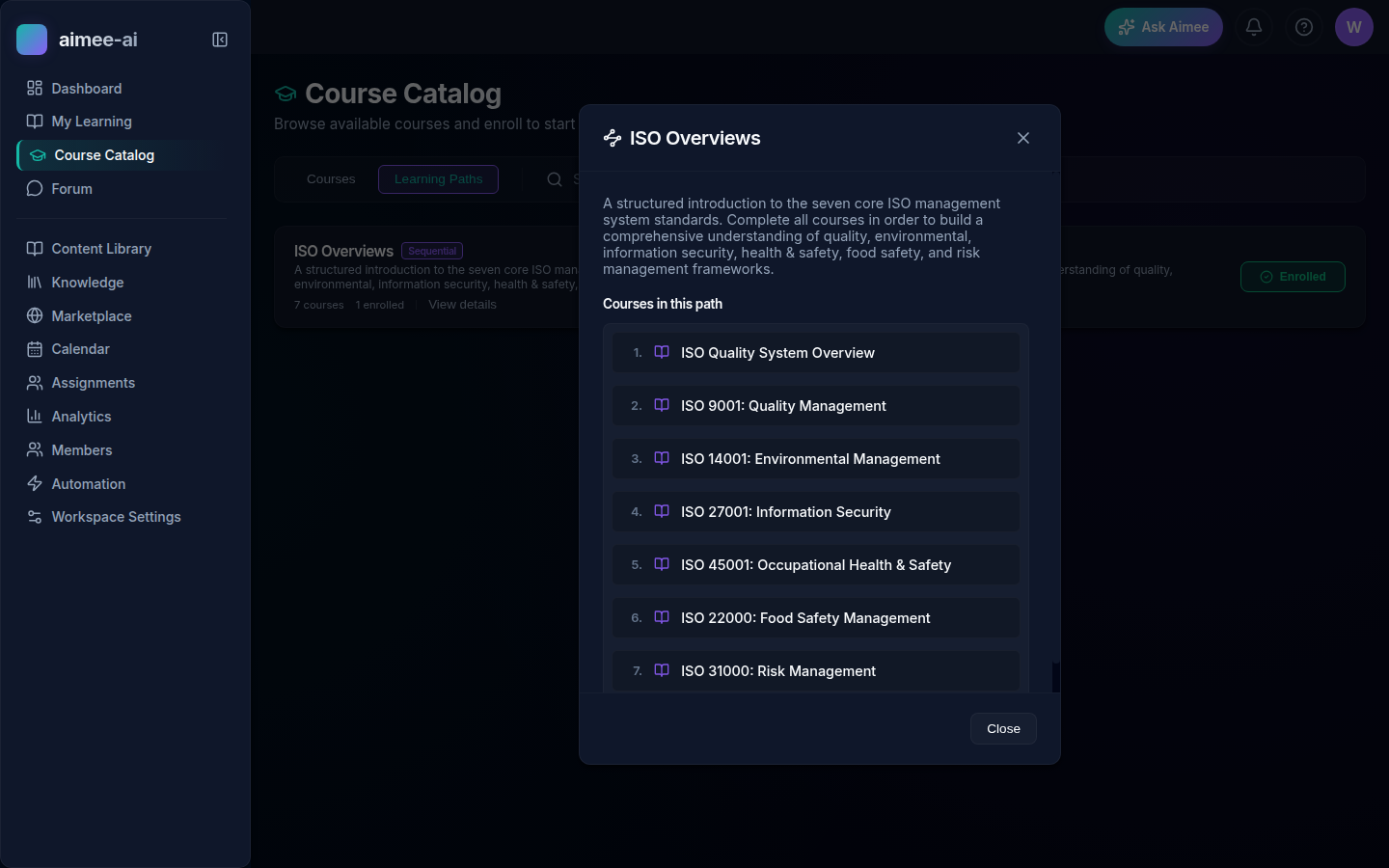1389x868 pixels.
Task: Click the Members people icon
Action: [x=35, y=450]
